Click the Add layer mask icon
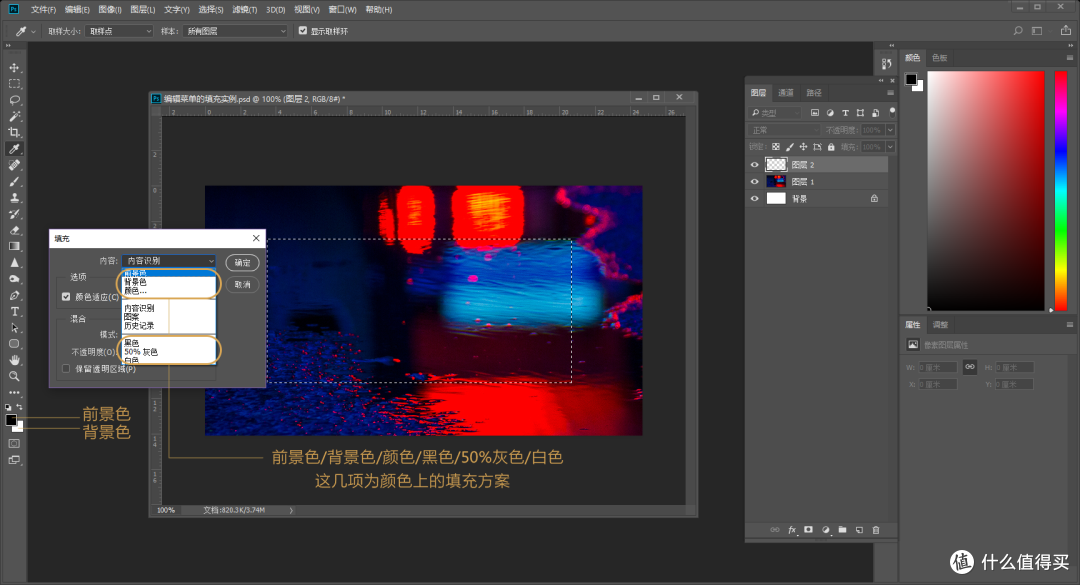Image resolution: width=1080 pixels, height=585 pixels. 808,530
